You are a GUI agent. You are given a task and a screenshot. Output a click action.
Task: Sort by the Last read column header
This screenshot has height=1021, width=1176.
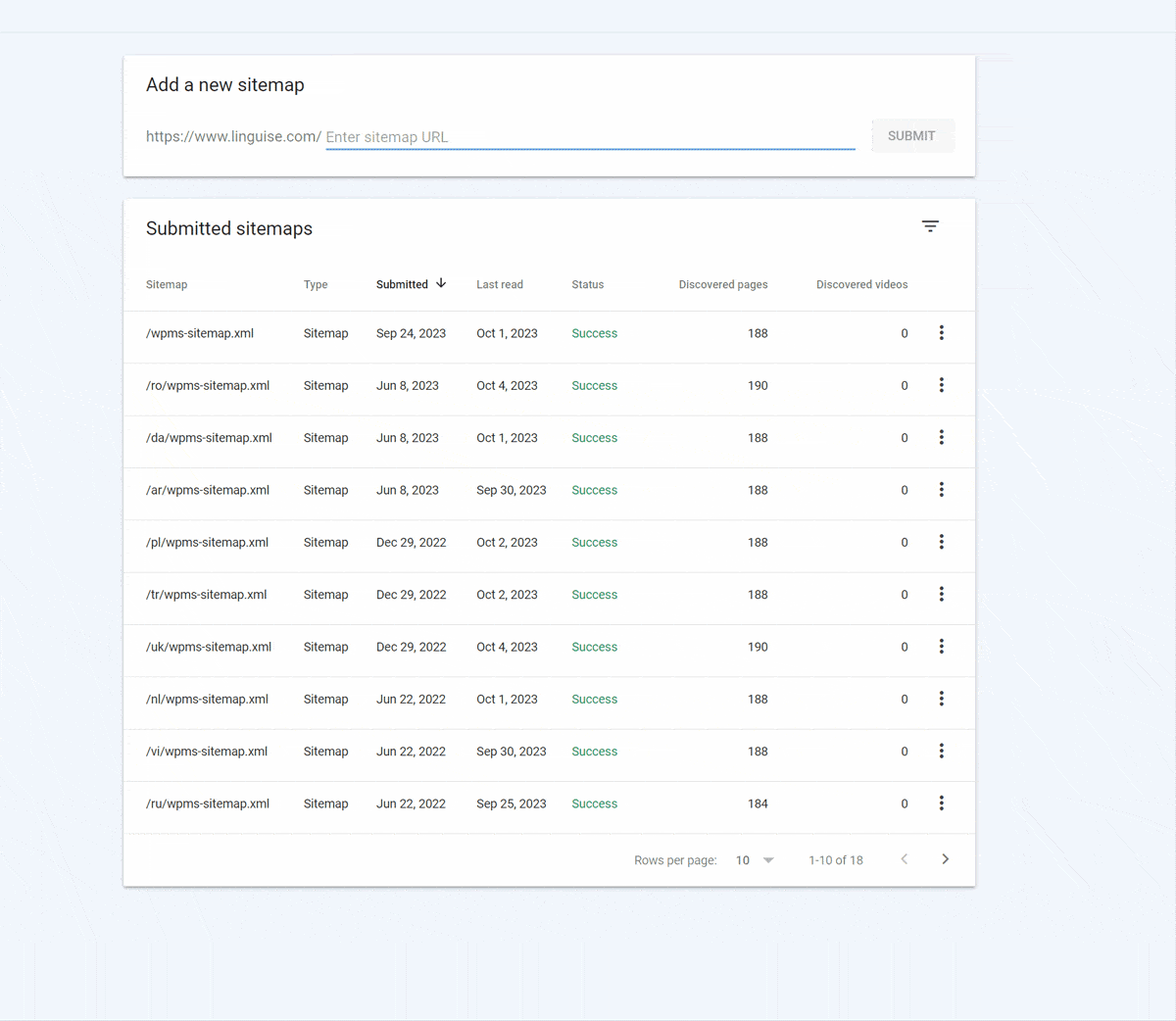click(x=500, y=285)
